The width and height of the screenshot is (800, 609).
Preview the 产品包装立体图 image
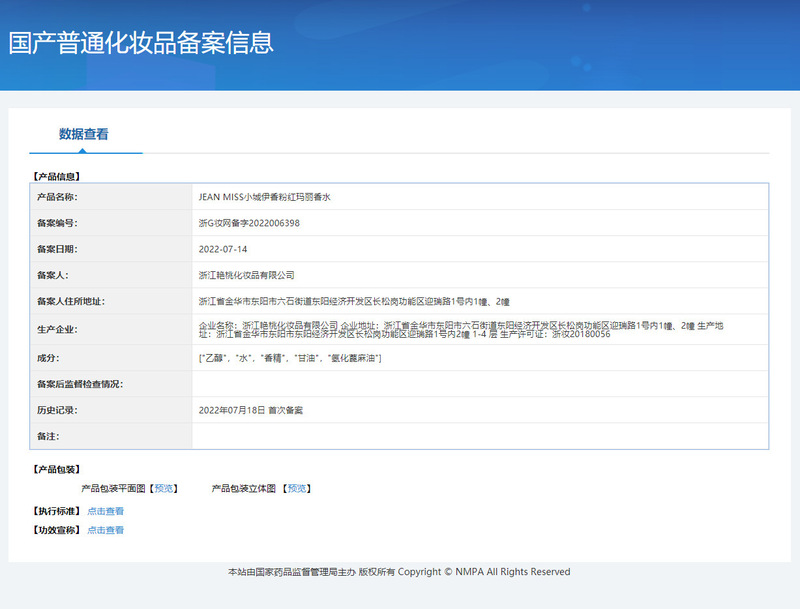tap(297, 489)
